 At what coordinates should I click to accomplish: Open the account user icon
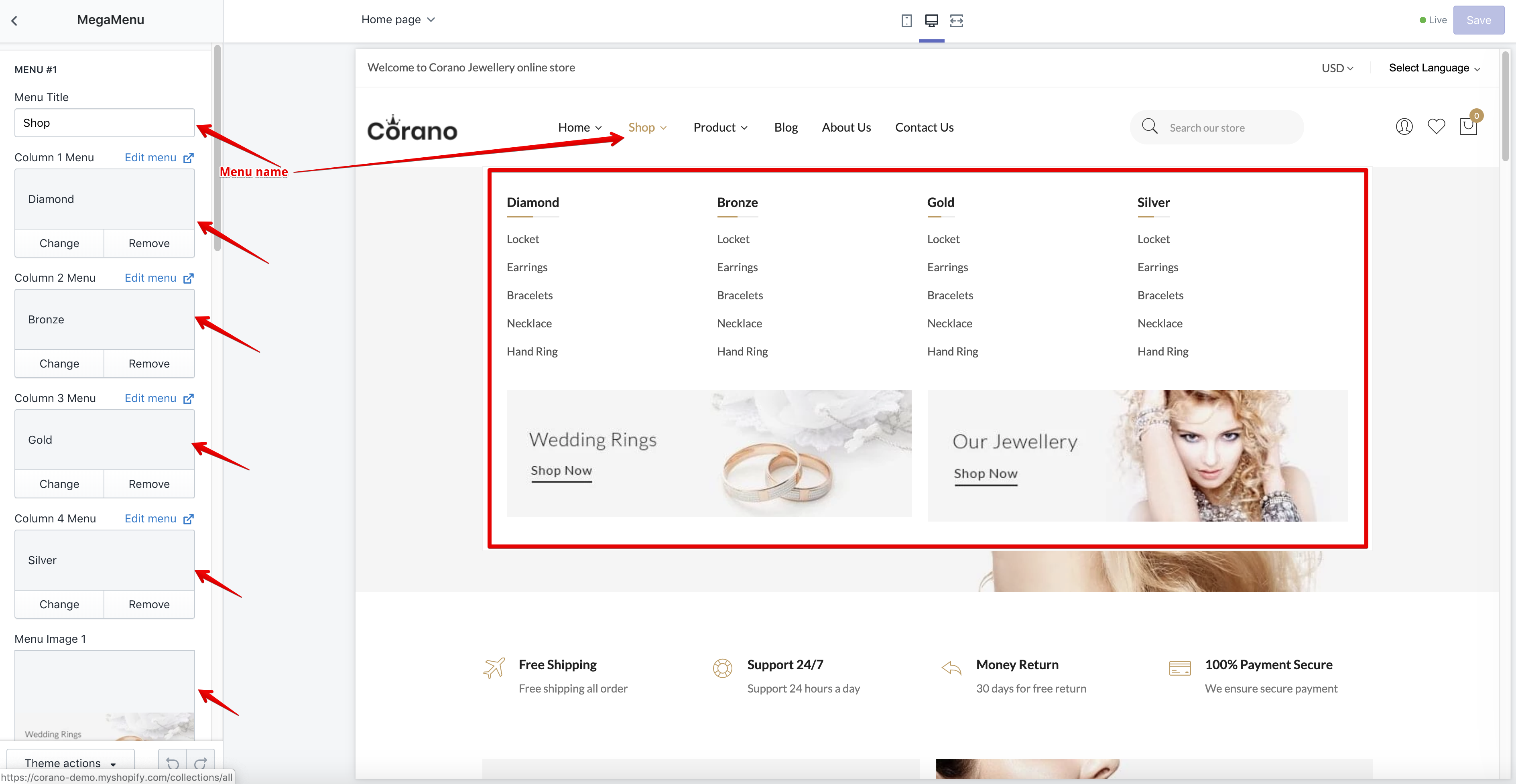(x=1404, y=126)
